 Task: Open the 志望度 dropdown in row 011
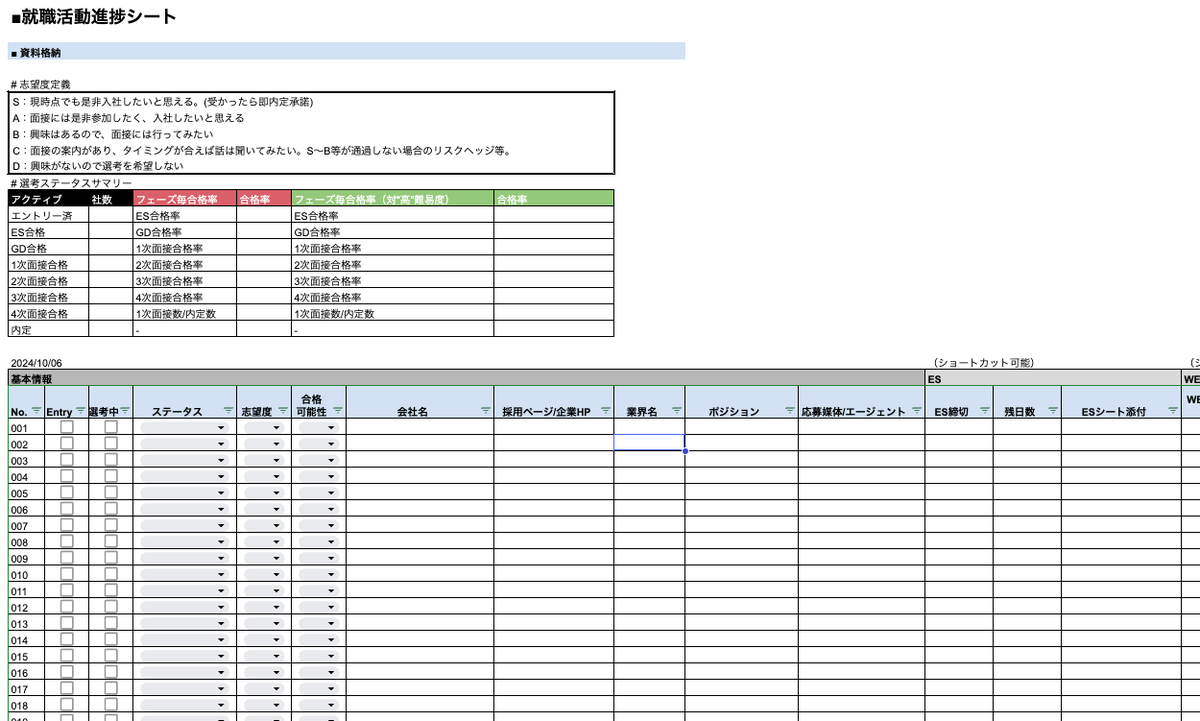coord(265,590)
